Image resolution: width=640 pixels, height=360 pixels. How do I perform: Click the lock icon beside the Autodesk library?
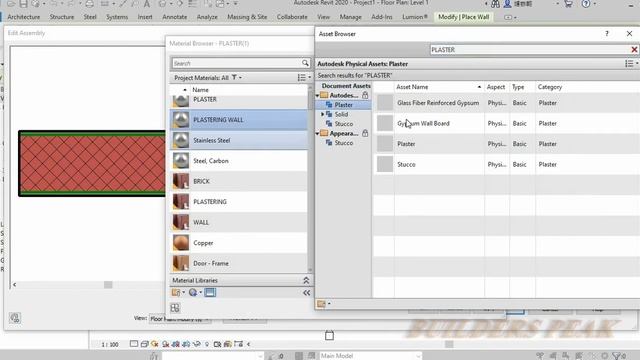[x=365, y=95]
